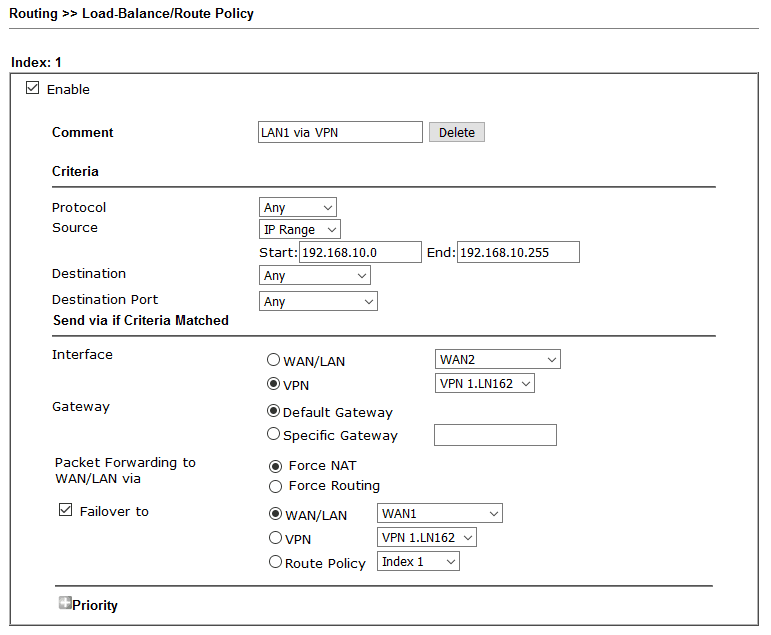Open the Destination Port dropdown

point(318,301)
